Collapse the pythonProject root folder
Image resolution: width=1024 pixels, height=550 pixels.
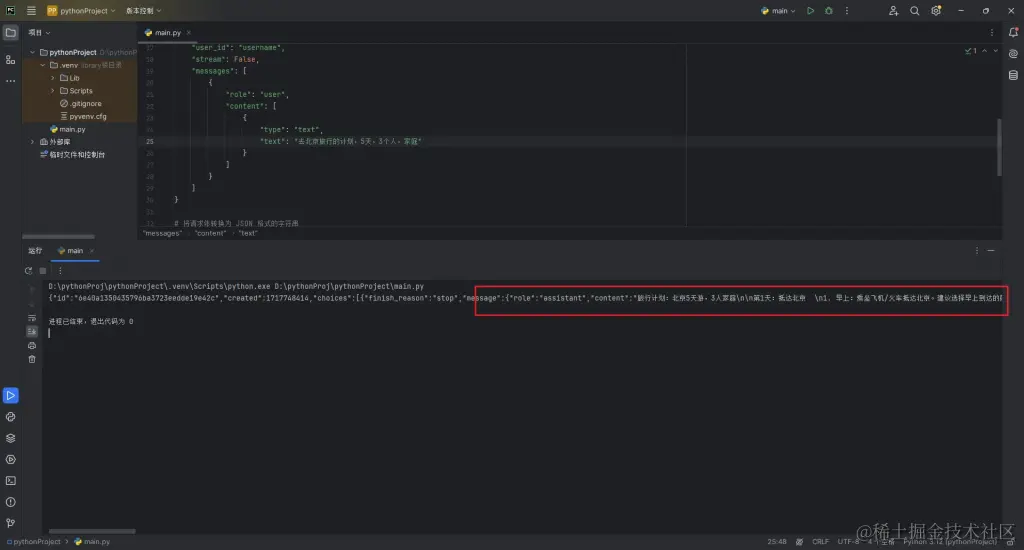click(32, 52)
